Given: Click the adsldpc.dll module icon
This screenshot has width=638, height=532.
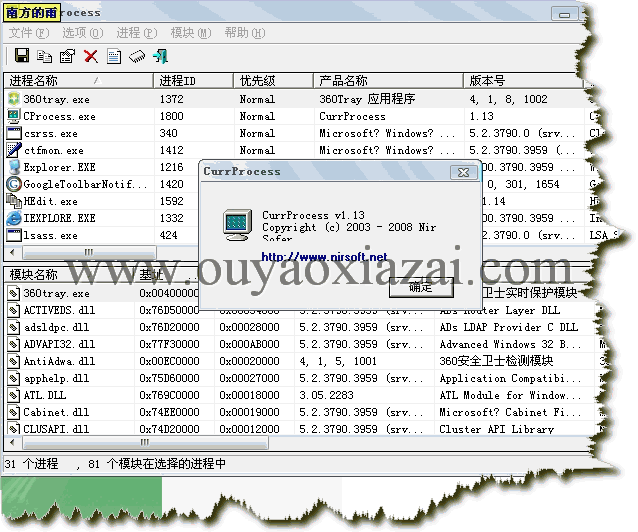Looking at the screenshot, I should click(14, 327).
